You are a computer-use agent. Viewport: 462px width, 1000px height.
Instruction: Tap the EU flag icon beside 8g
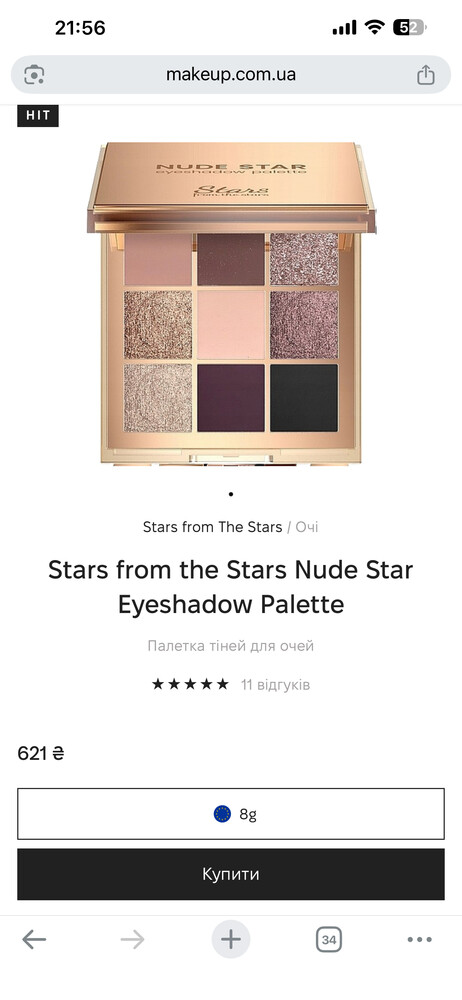(x=222, y=814)
